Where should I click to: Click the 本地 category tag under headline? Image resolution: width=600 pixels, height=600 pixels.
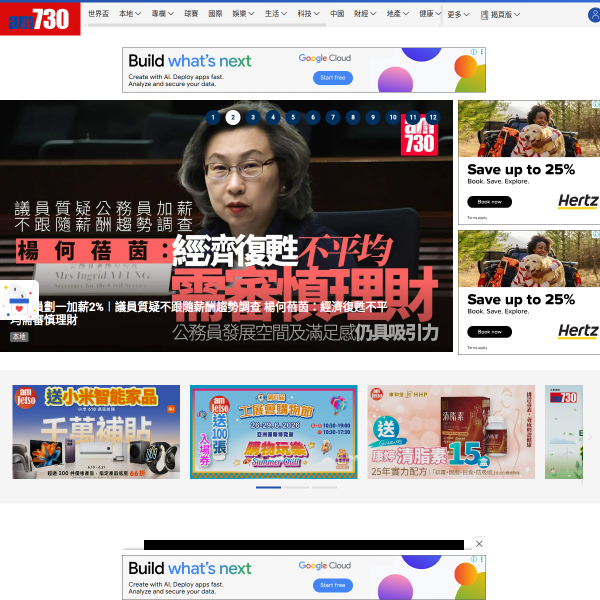coord(19,337)
